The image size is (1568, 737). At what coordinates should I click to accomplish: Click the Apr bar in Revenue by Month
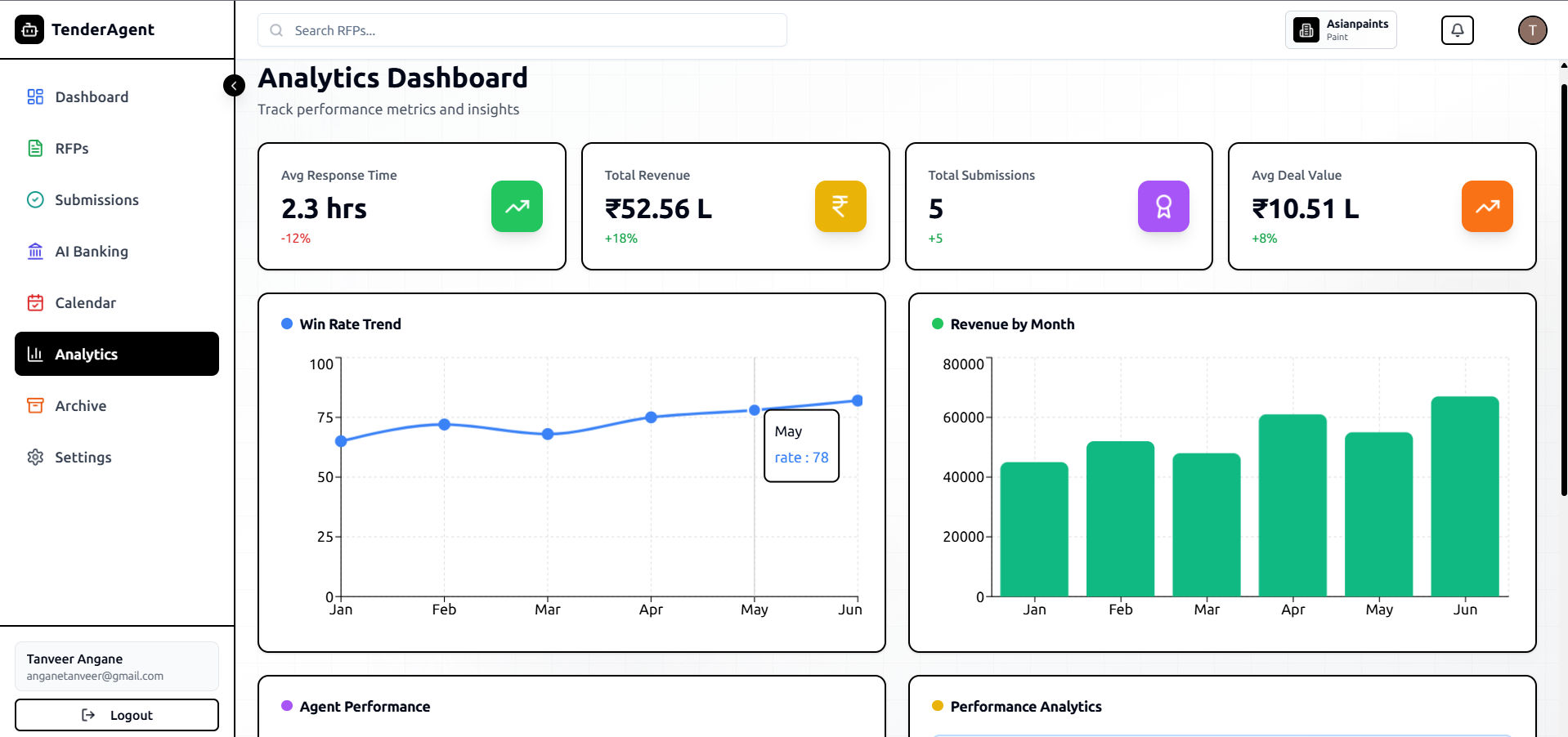tap(1292, 506)
